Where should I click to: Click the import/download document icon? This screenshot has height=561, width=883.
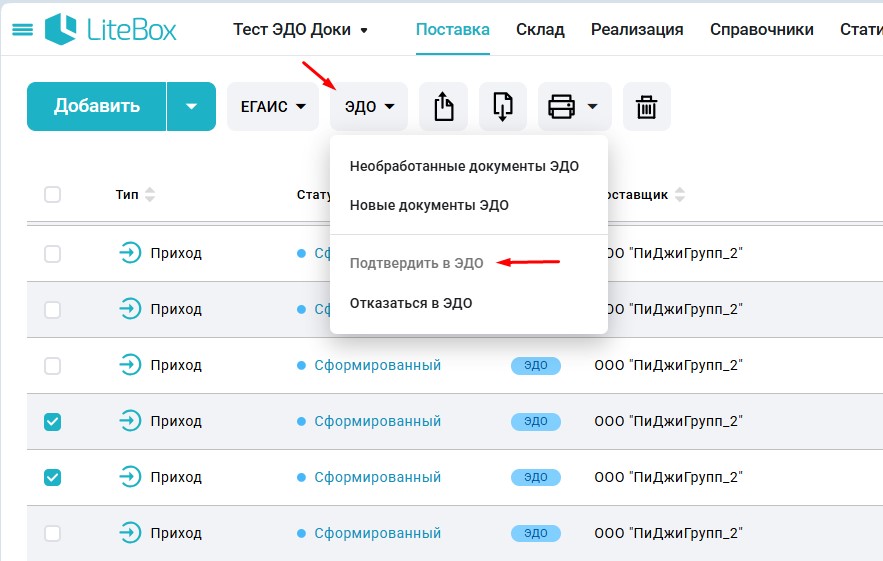(x=503, y=106)
